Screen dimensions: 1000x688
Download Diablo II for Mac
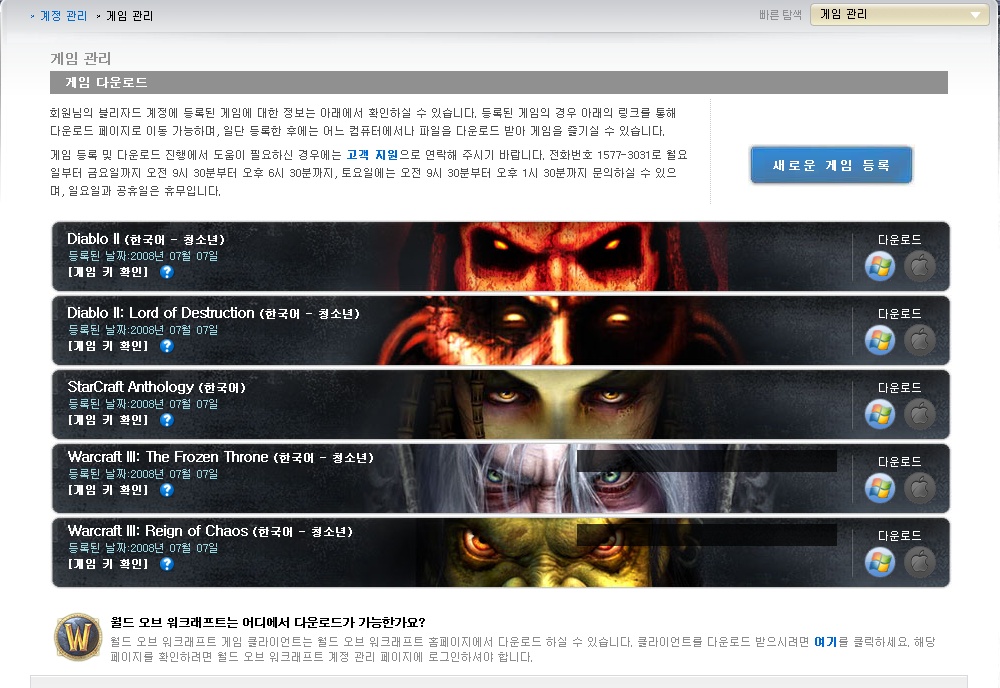click(920, 267)
